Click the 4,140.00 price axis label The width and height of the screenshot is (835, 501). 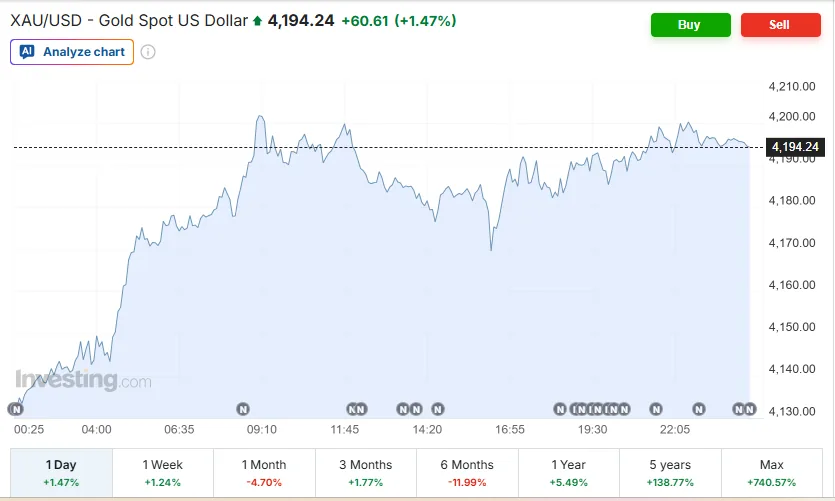click(x=792, y=369)
